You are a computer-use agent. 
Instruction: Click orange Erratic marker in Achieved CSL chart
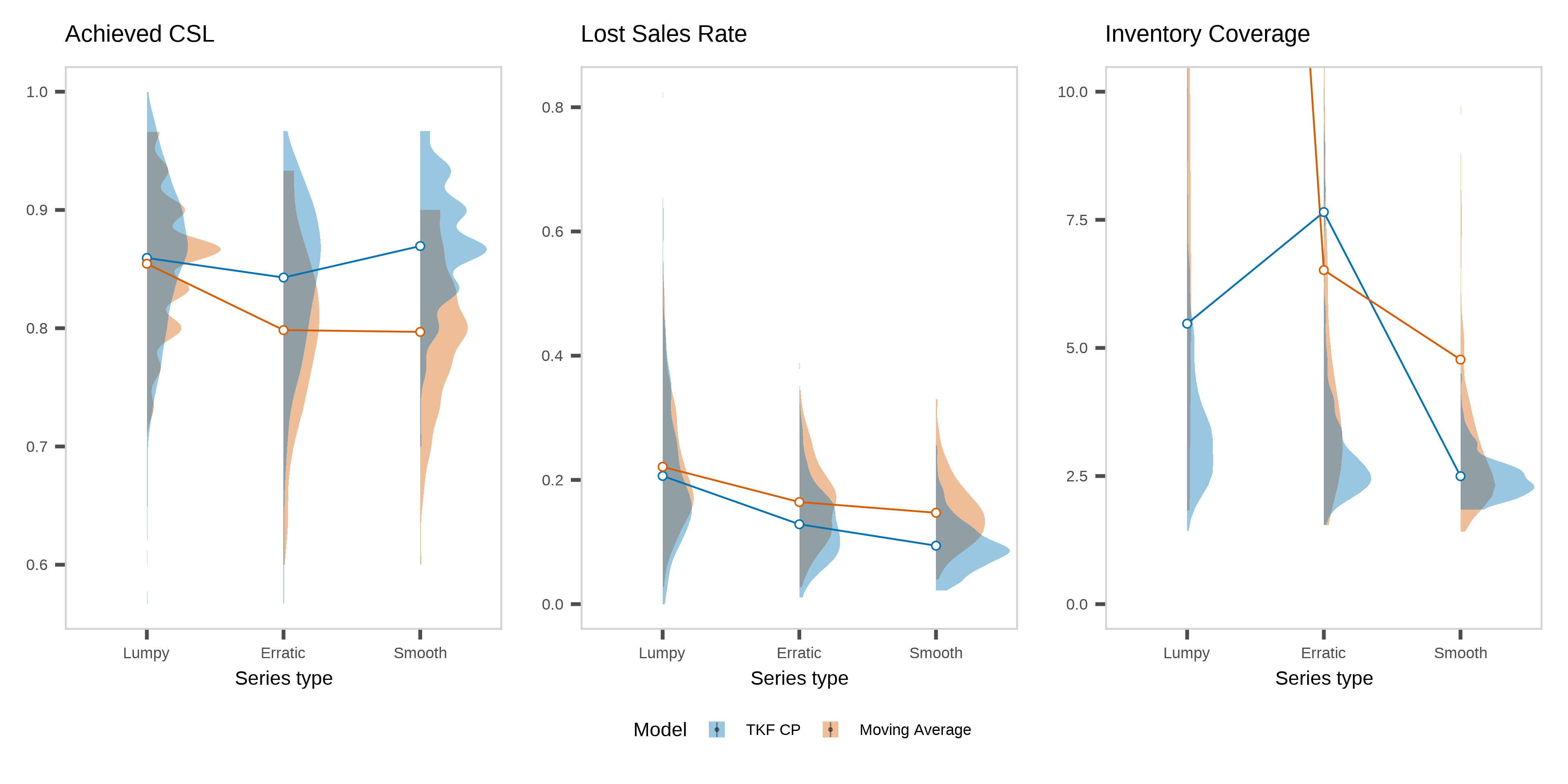284,330
